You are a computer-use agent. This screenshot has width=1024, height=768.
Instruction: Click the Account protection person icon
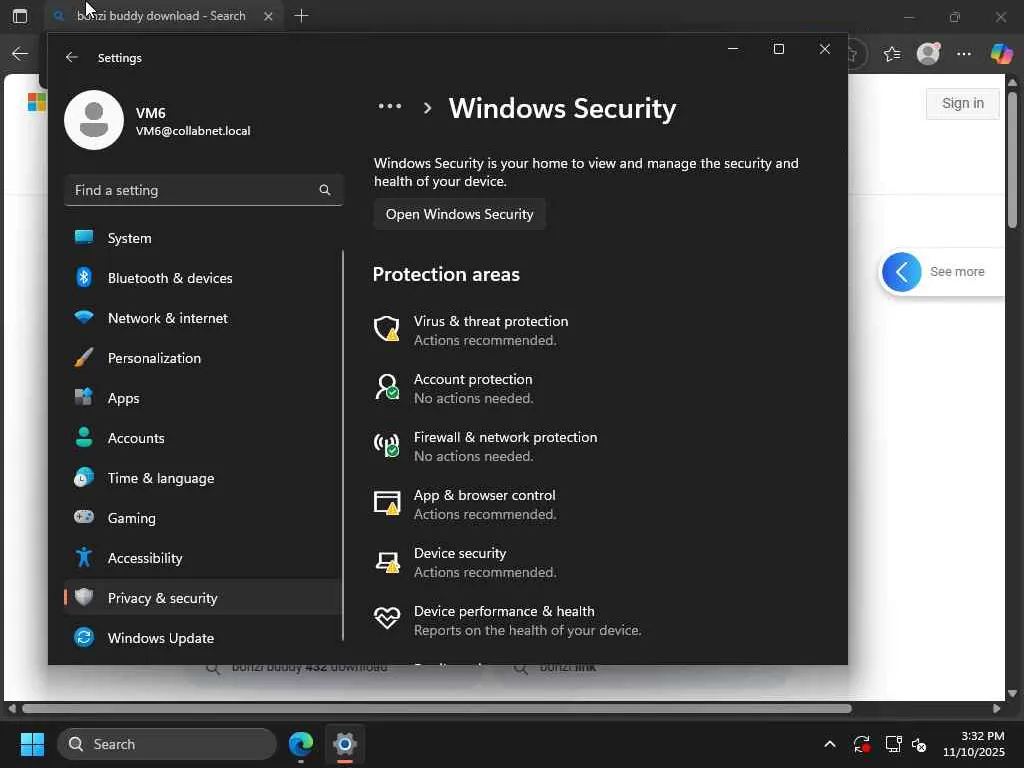click(387, 387)
